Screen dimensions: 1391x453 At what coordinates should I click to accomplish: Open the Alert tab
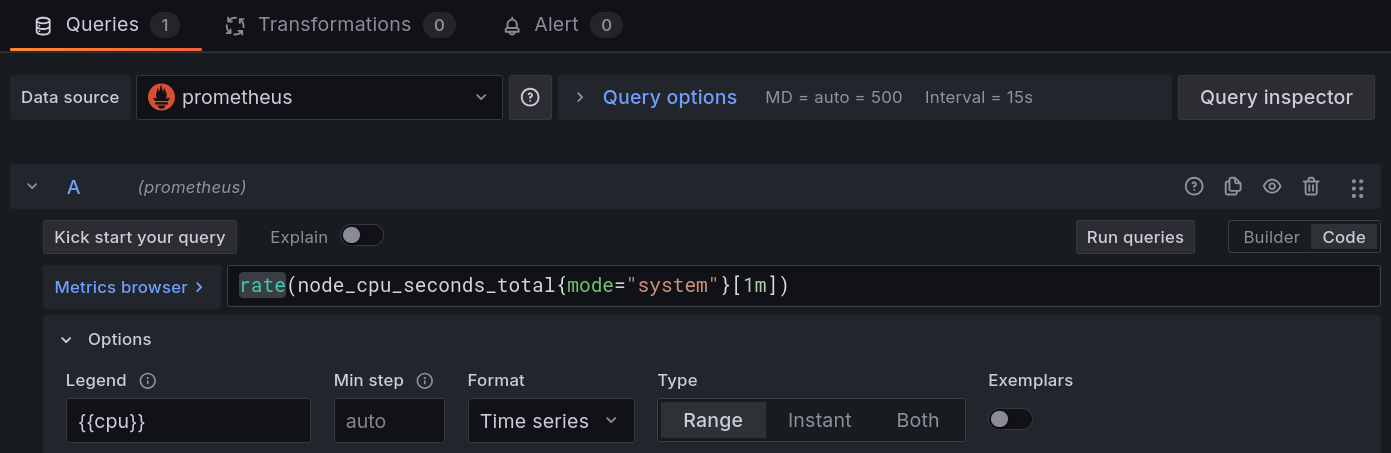click(556, 25)
